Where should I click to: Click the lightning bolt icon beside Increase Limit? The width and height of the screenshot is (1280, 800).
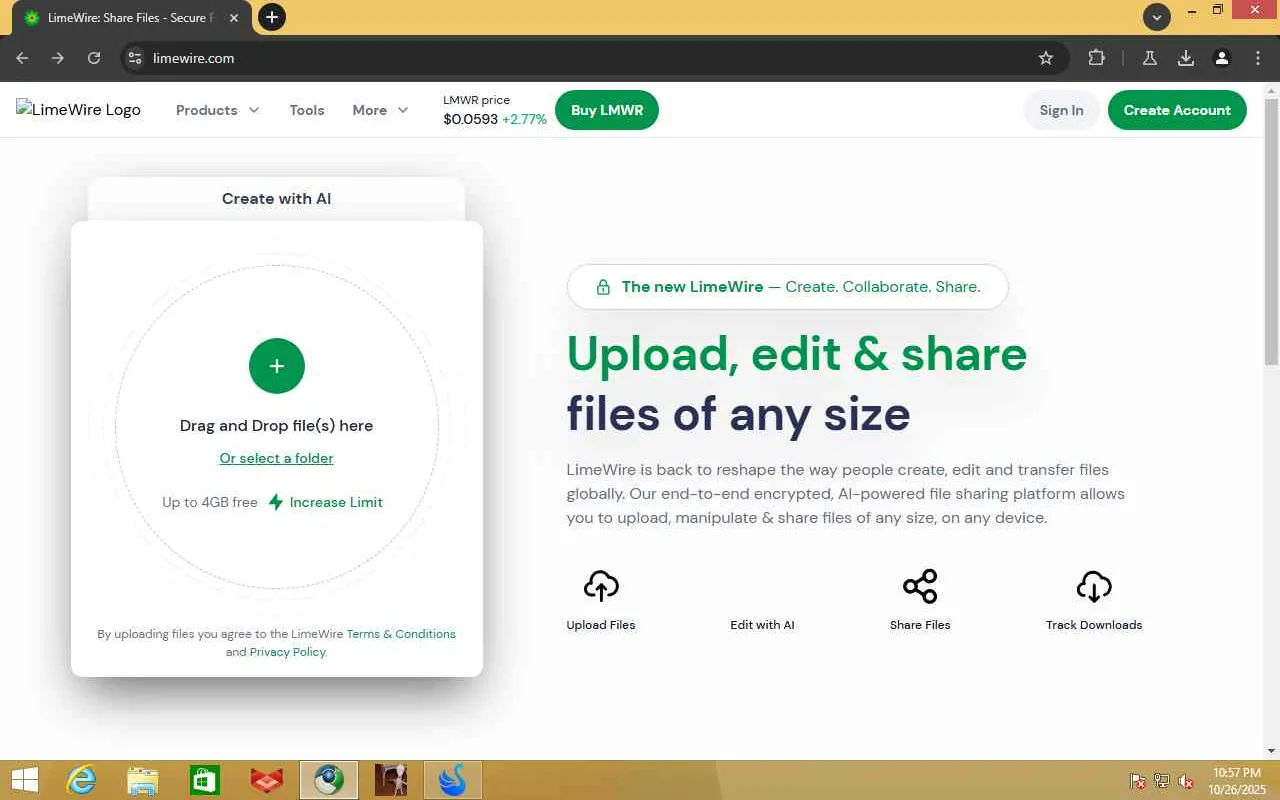click(276, 502)
